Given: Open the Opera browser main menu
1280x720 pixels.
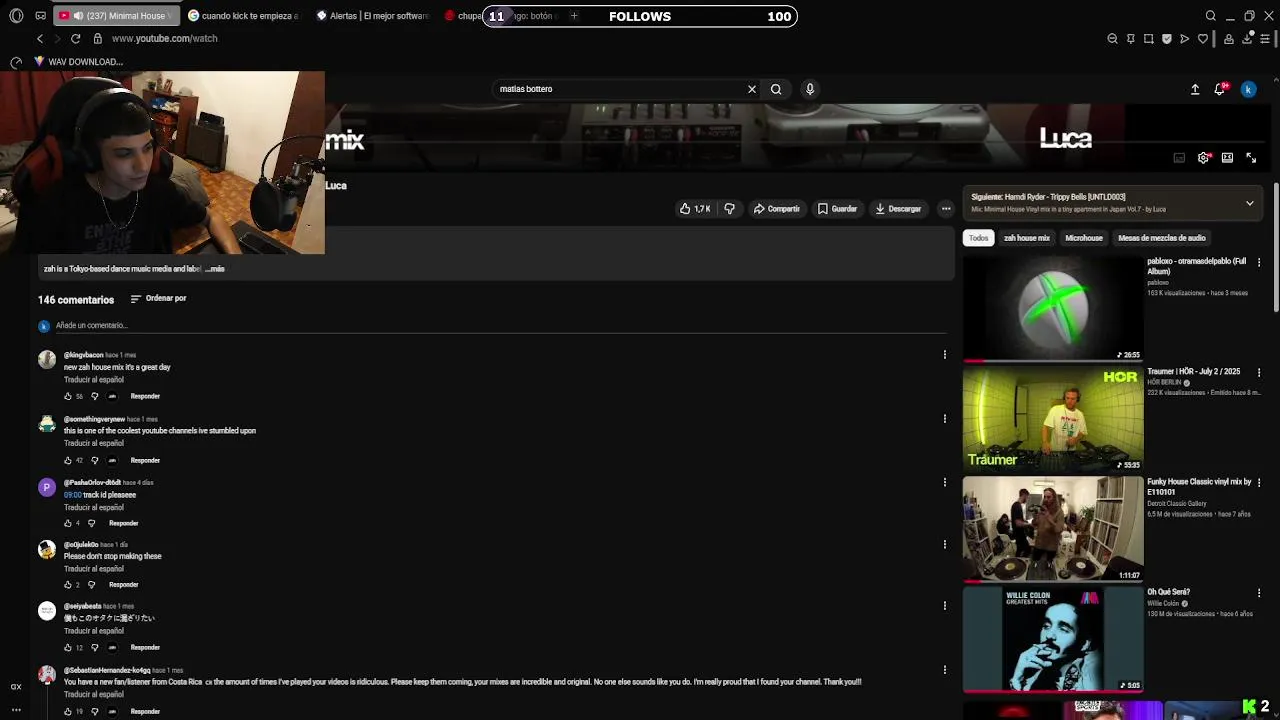Looking at the screenshot, I should click(16, 16).
